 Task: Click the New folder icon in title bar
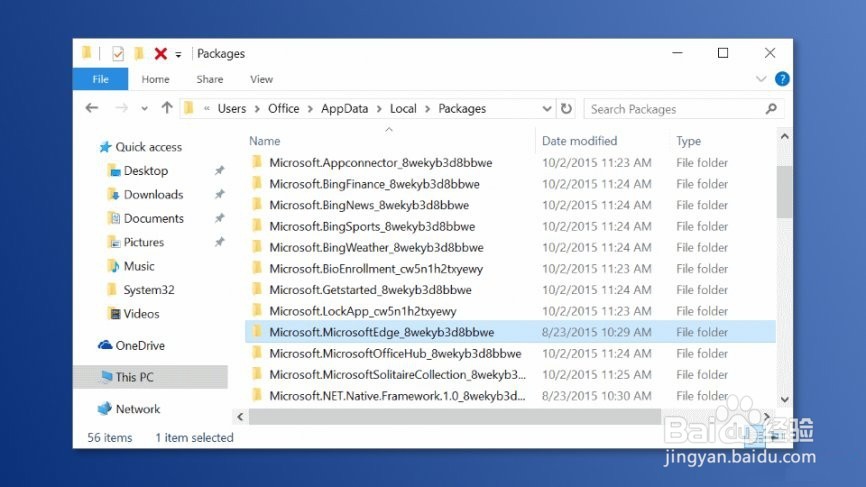tap(139, 53)
